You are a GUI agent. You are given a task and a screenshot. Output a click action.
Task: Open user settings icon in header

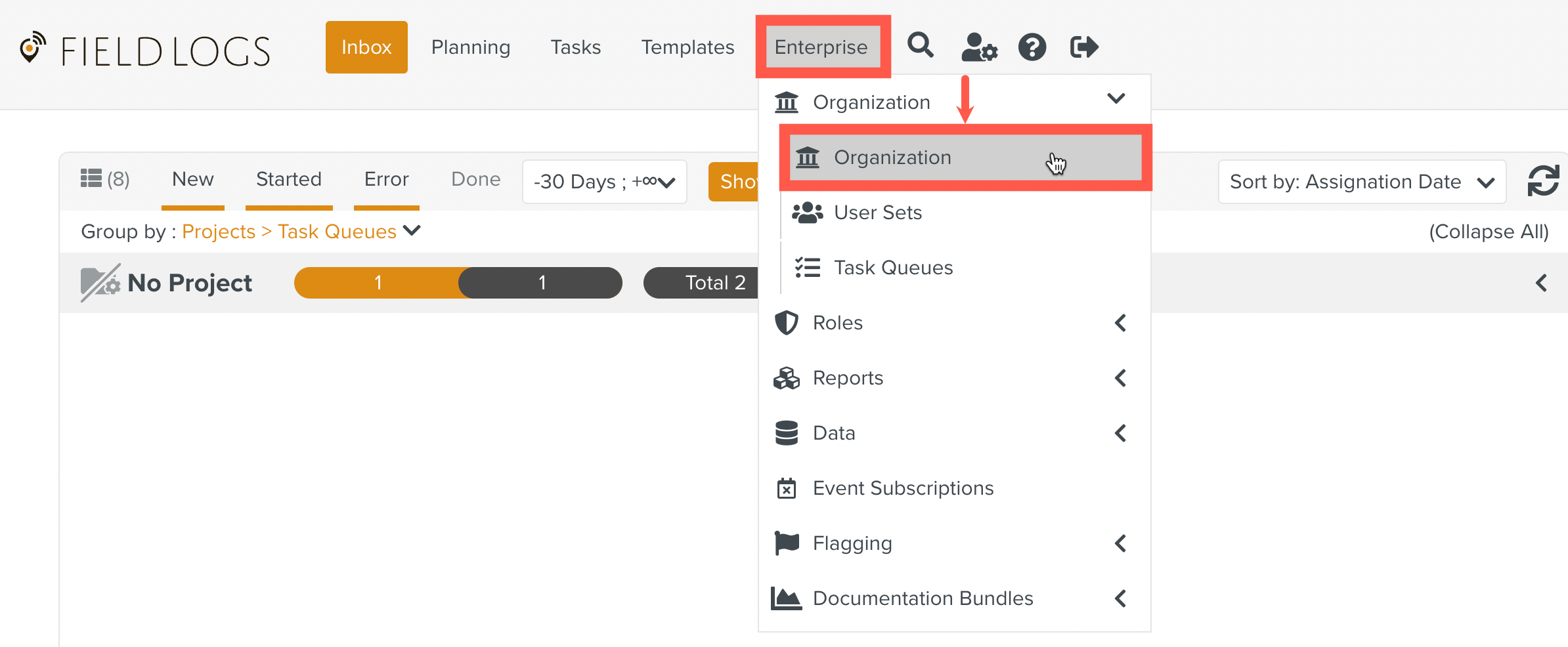[978, 47]
